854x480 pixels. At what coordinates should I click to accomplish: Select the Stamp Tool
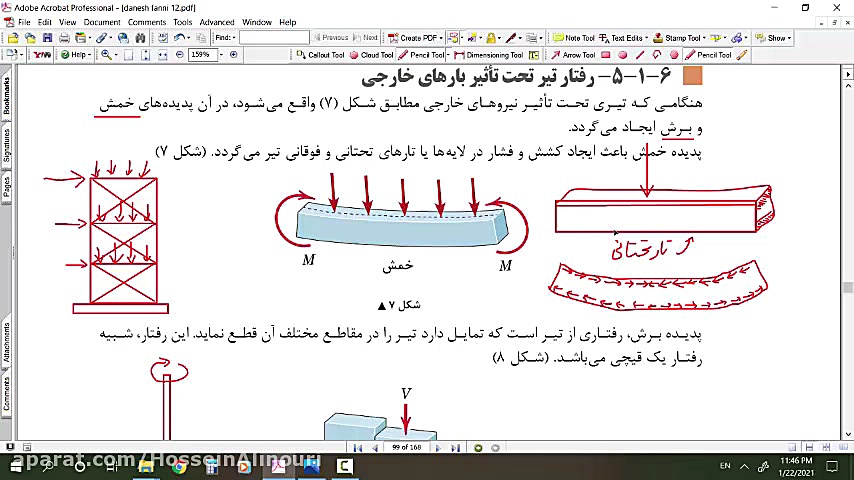(x=676, y=38)
